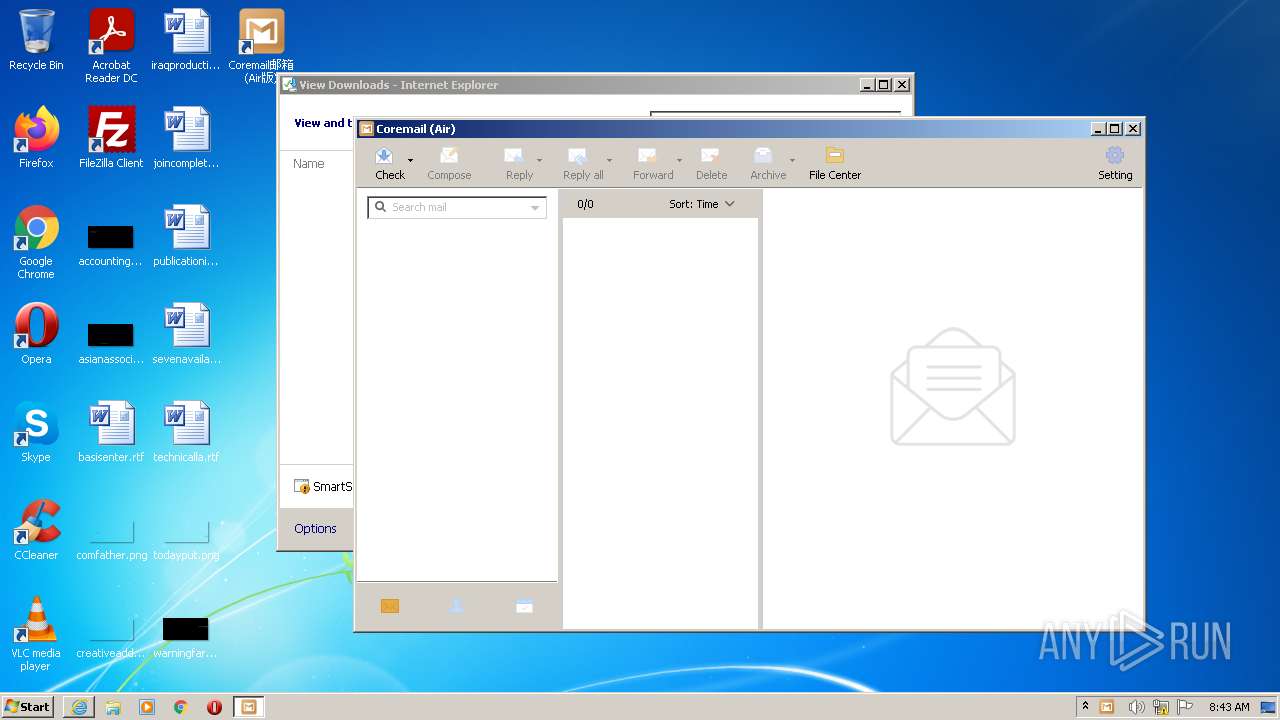Click the volume icon in system tray
1280x720 pixels.
[x=1136, y=707]
